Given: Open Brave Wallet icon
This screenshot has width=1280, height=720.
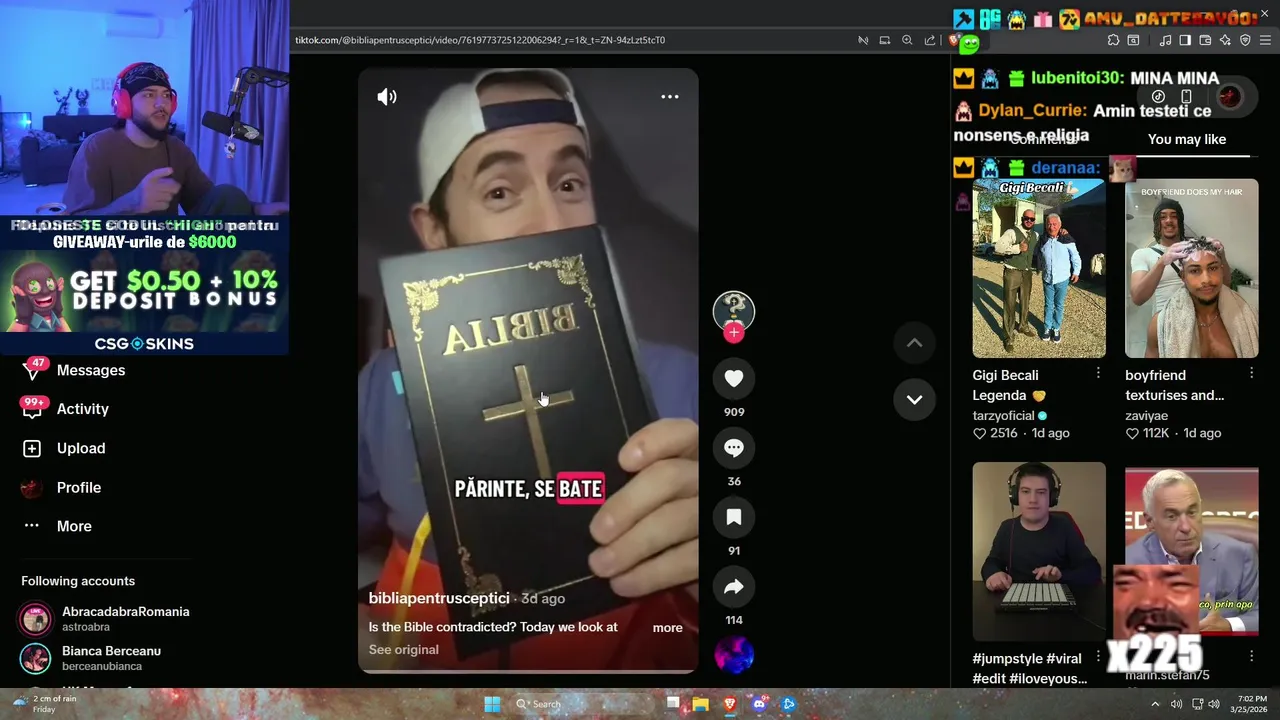Looking at the screenshot, I should (x=1205, y=40).
